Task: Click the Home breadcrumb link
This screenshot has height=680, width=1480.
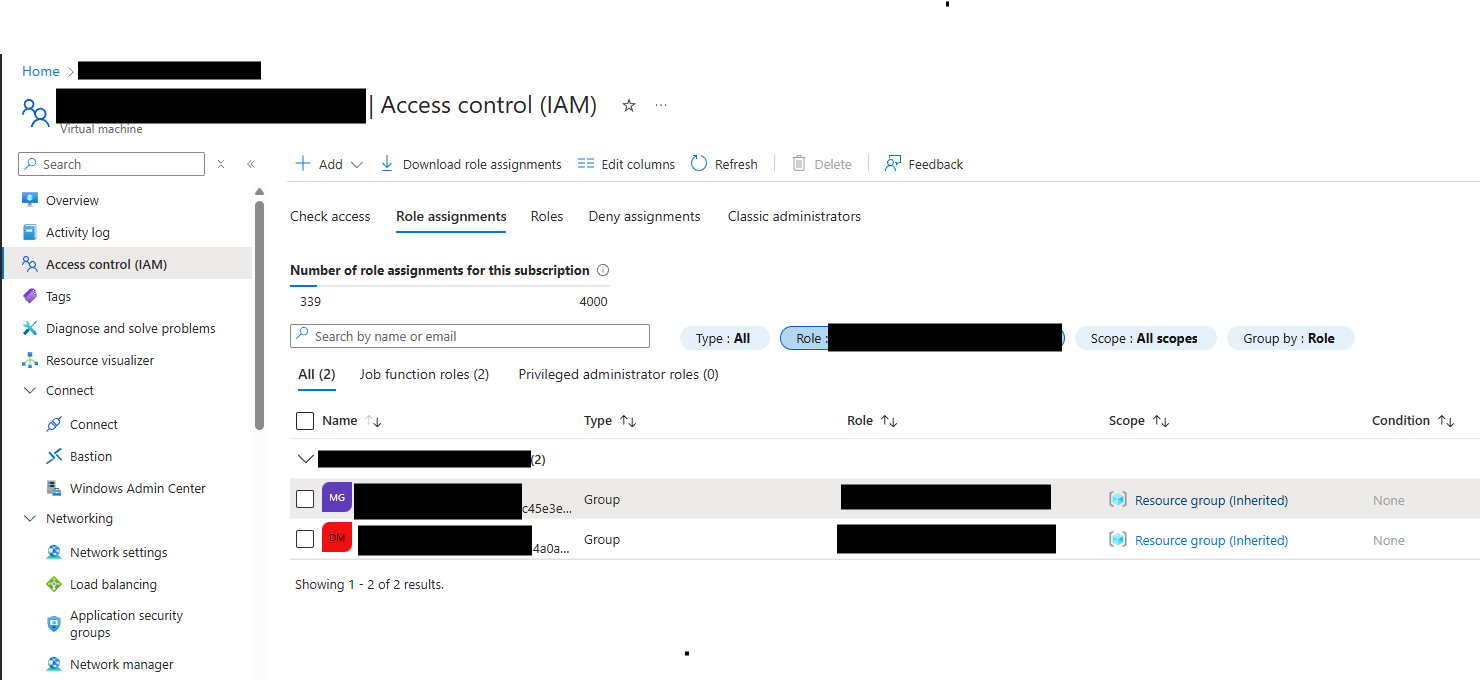Action: coord(41,71)
